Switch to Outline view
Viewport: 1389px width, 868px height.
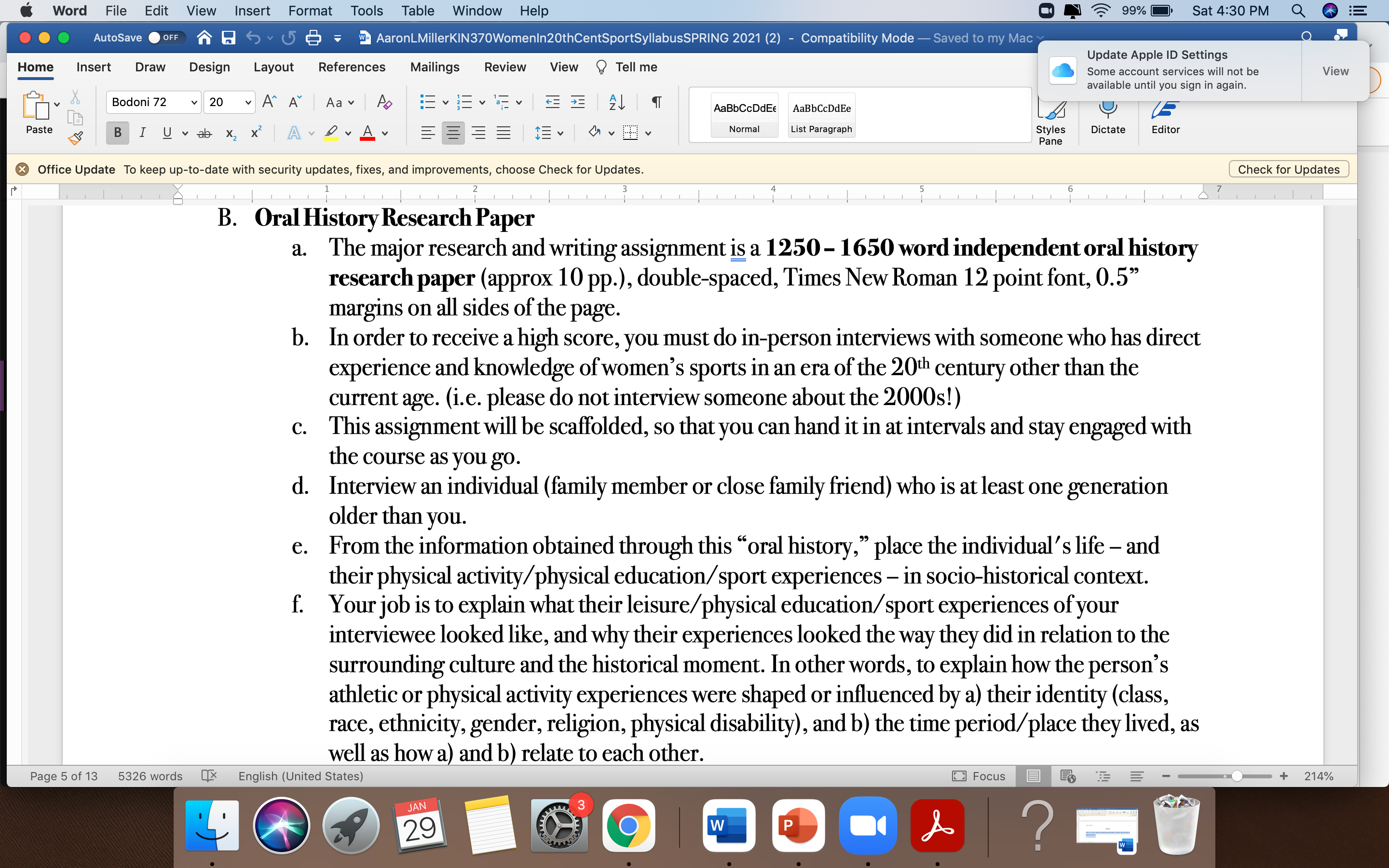pyautogui.click(x=1103, y=776)
